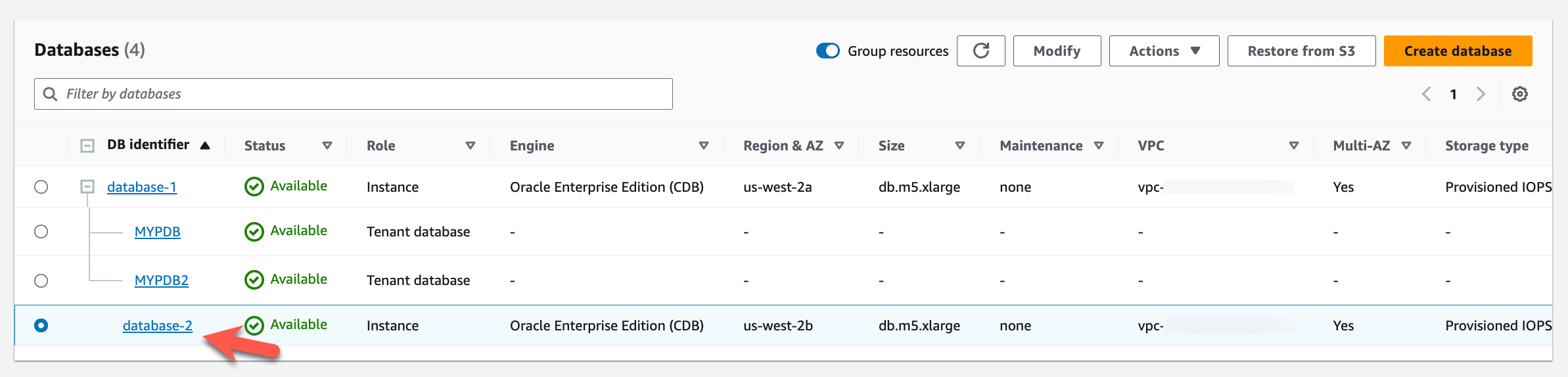The width and height of the screenshot is (1568, 377).
Task: Open the Actions dropdown menu
Action: pos(1164,51)
